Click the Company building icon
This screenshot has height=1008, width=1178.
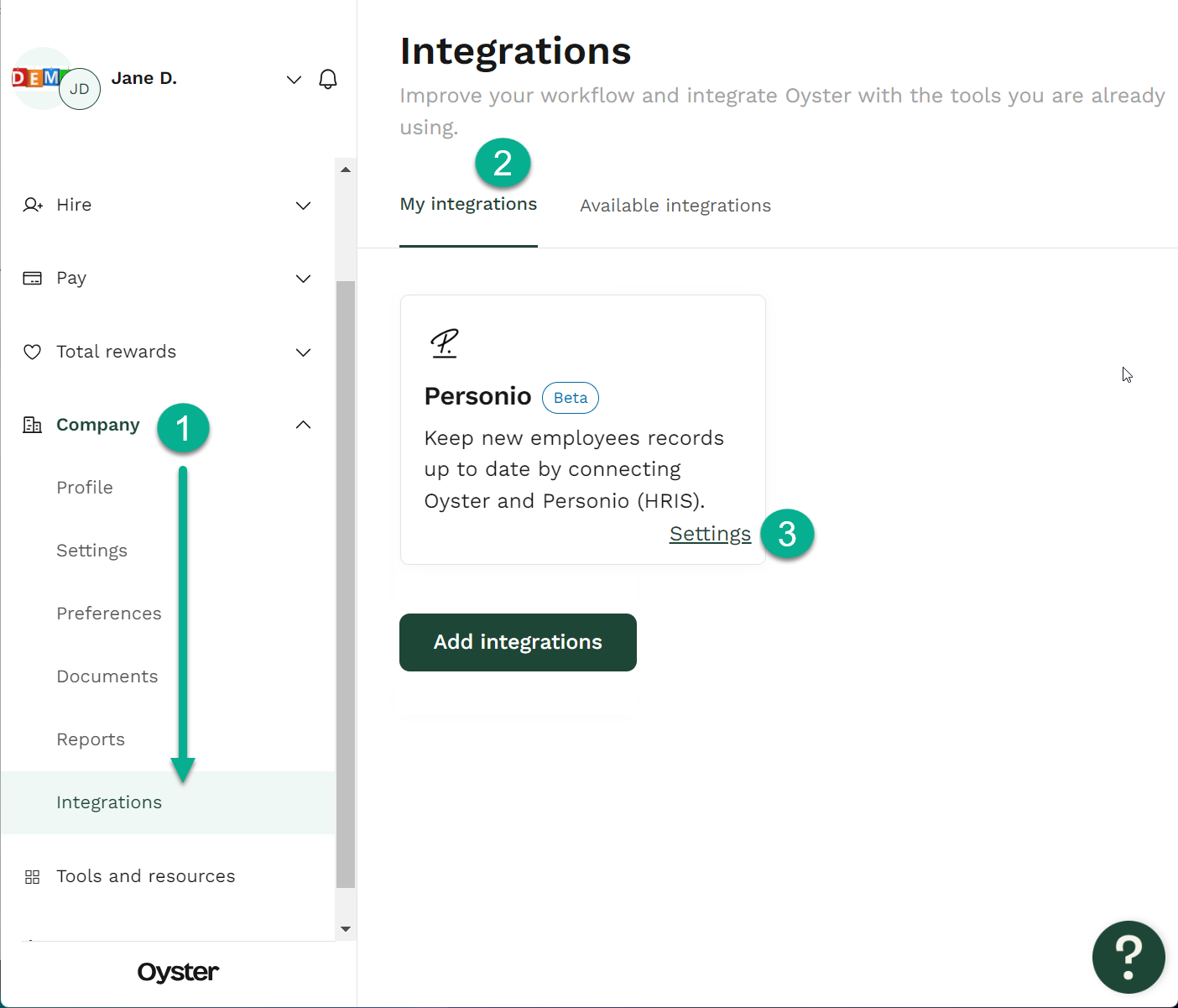click(32, 425)
